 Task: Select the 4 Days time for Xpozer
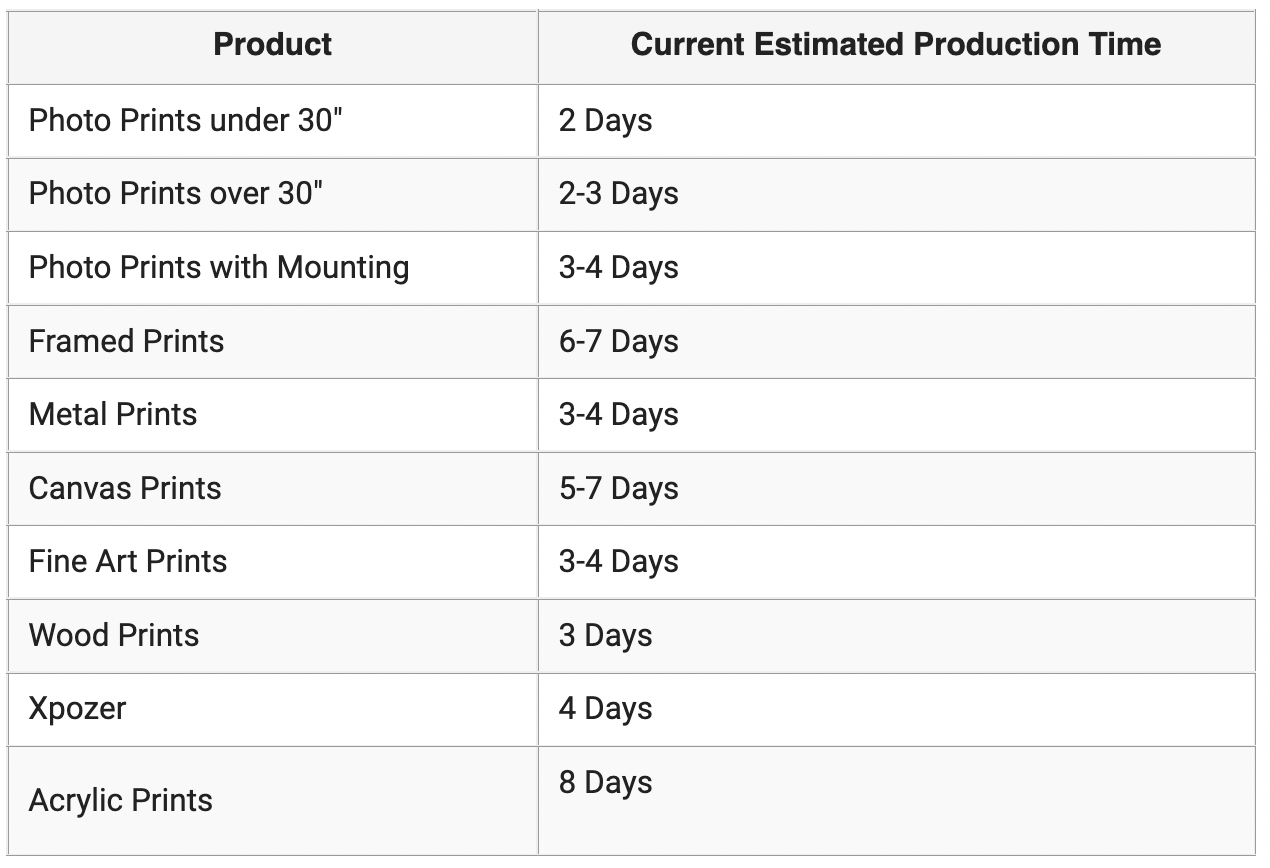click(x=605, y=709)
